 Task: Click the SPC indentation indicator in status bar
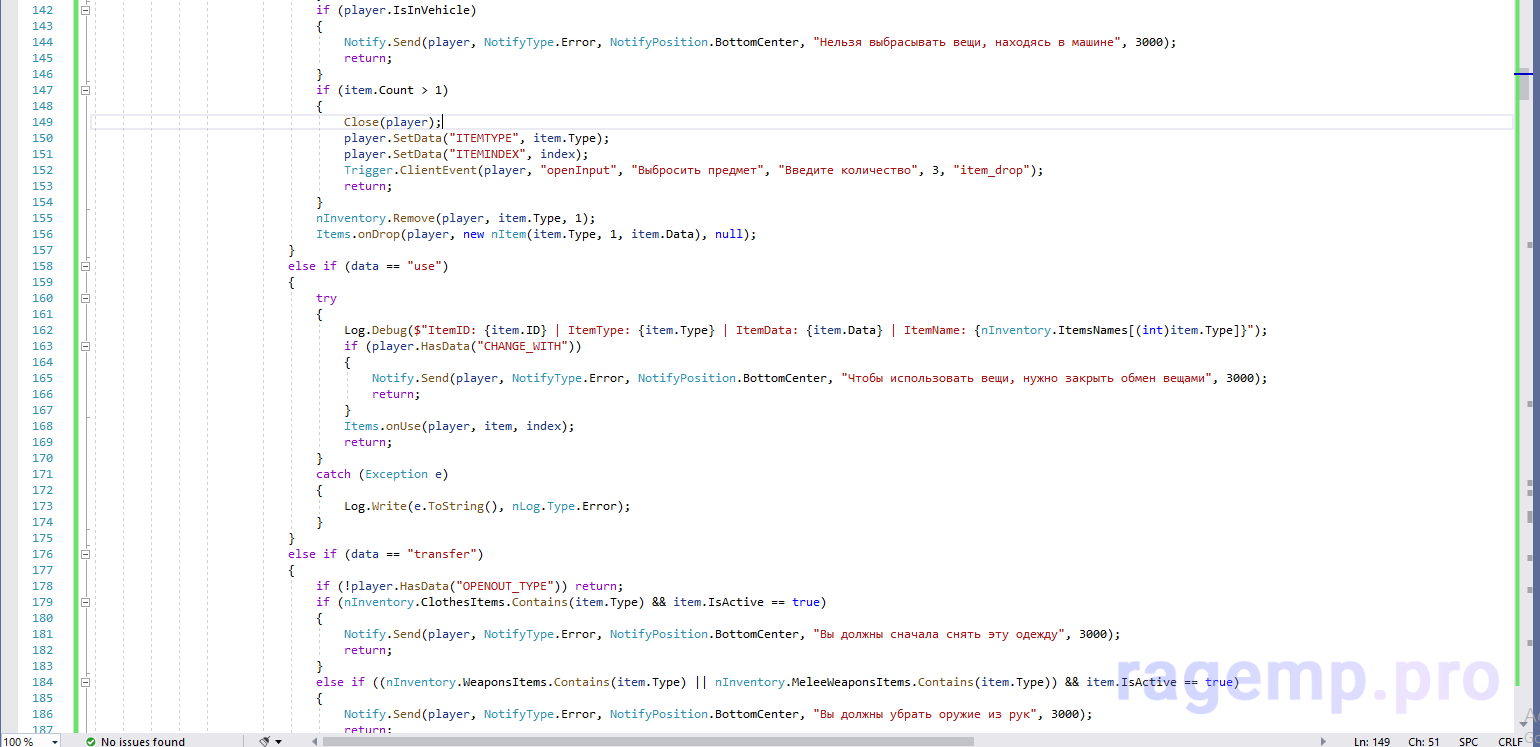[x=1468, y=741]
